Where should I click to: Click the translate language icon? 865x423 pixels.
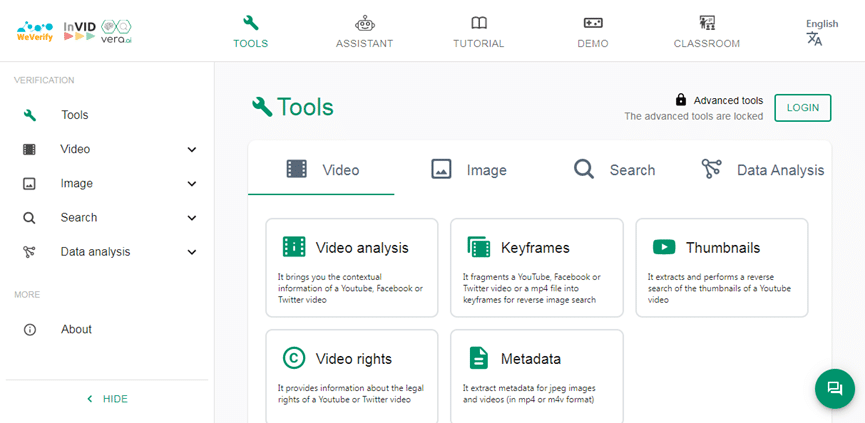(814, 39)
